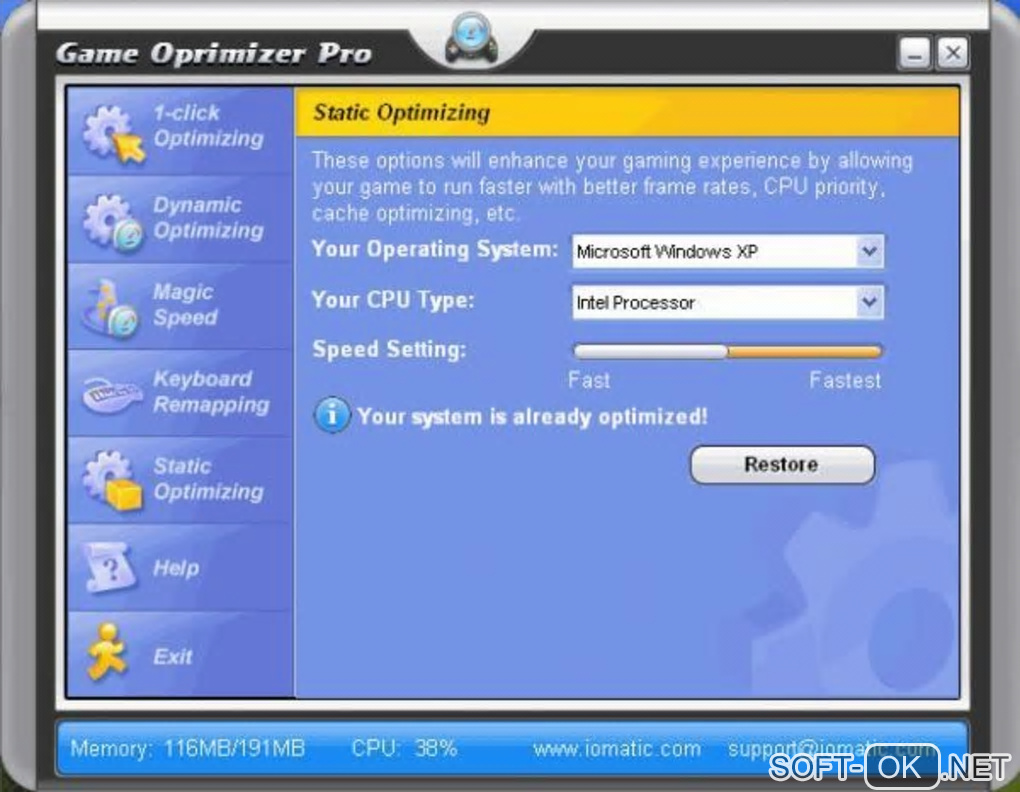The height and width of the screenshot is (792, 1020).
Task: Set speed slider to Fastest label
Action: [845, 380]
